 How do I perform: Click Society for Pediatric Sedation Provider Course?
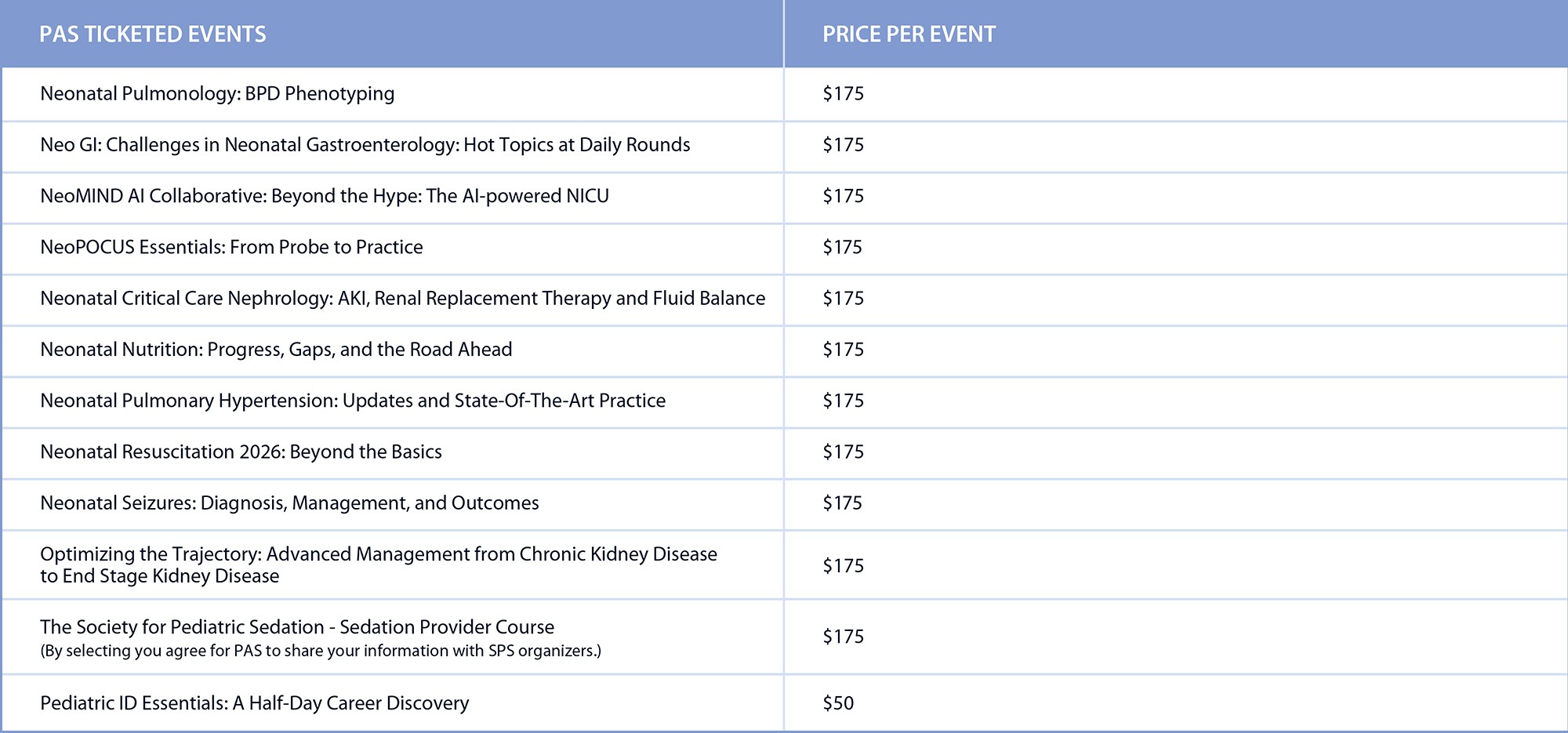(297, 627)
